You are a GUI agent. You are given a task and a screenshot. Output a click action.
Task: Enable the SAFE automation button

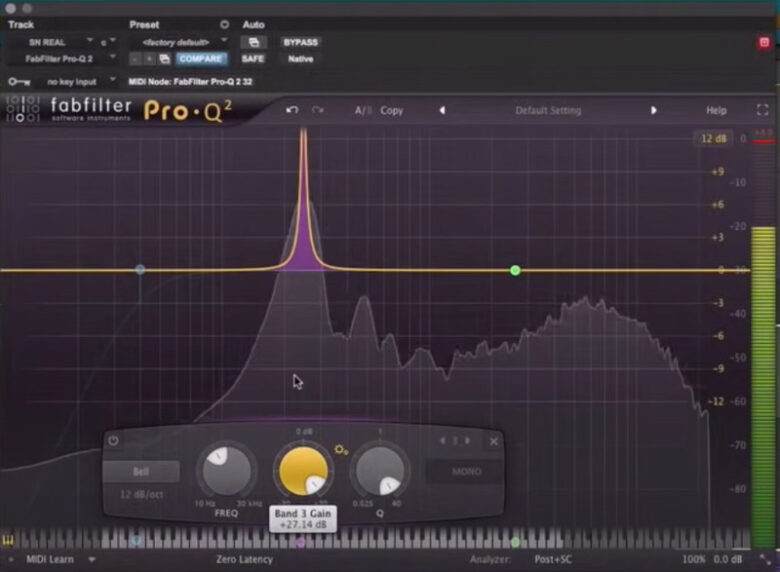(x=253, y=59)
